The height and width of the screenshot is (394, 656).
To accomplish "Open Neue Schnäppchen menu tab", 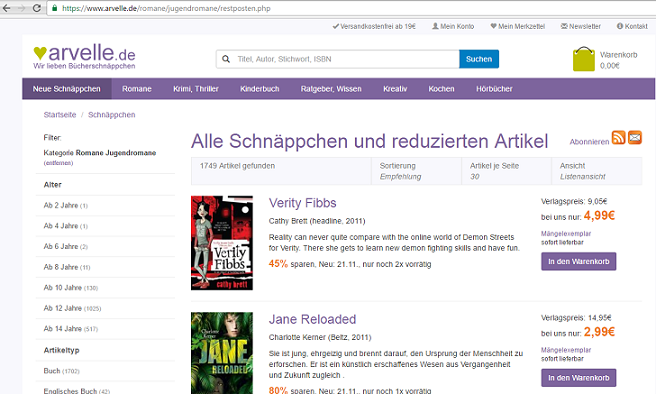I will click(67, 89).
